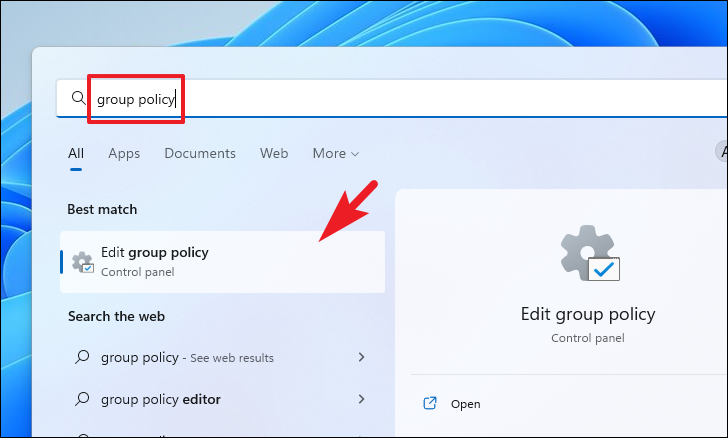728x438 pixels.
Task: Click magnifier icon next to 'group policy editor'
Action: click(x=82, y=399)
